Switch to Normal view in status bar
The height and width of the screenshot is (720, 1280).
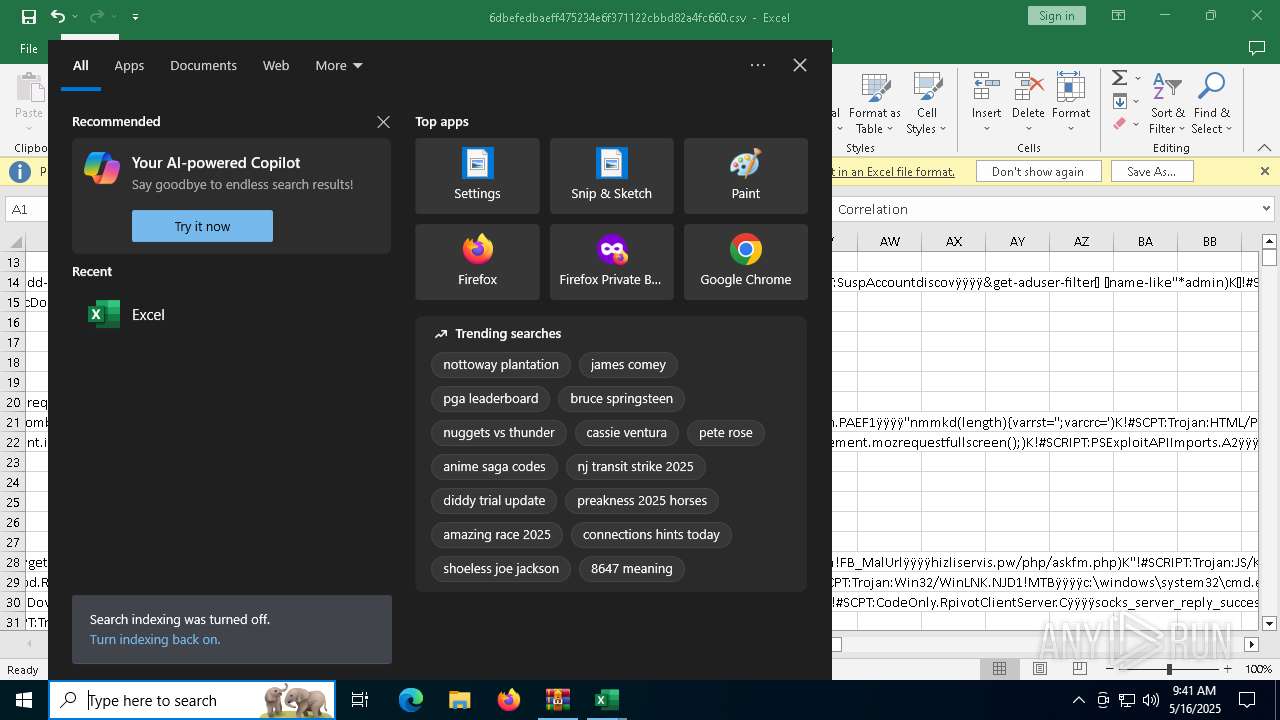point(999,669)
